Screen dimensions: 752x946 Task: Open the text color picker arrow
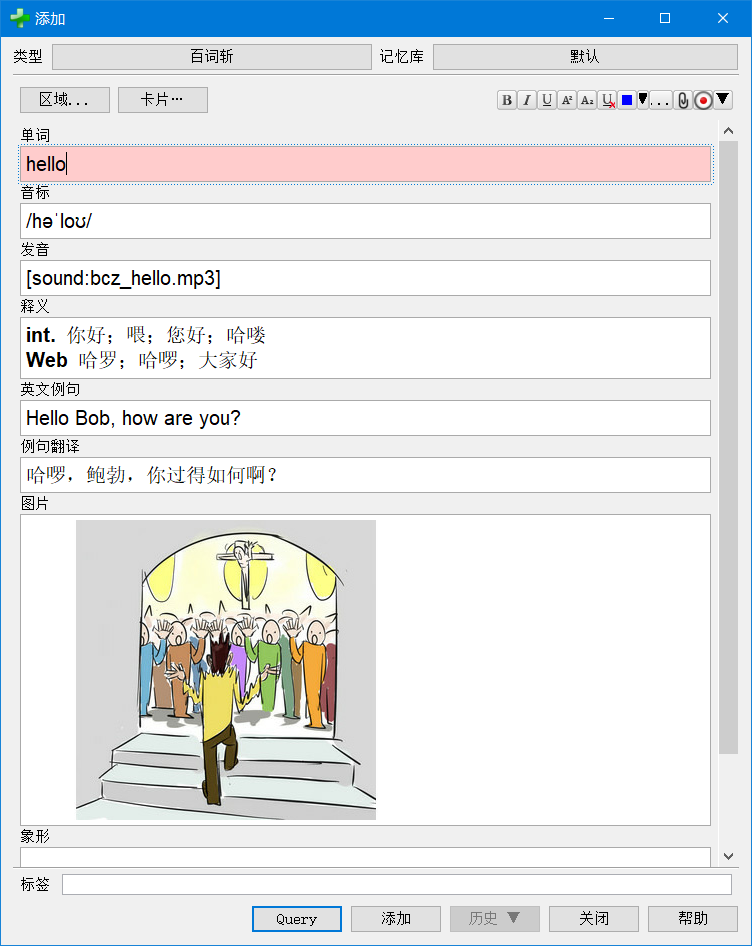643,99
